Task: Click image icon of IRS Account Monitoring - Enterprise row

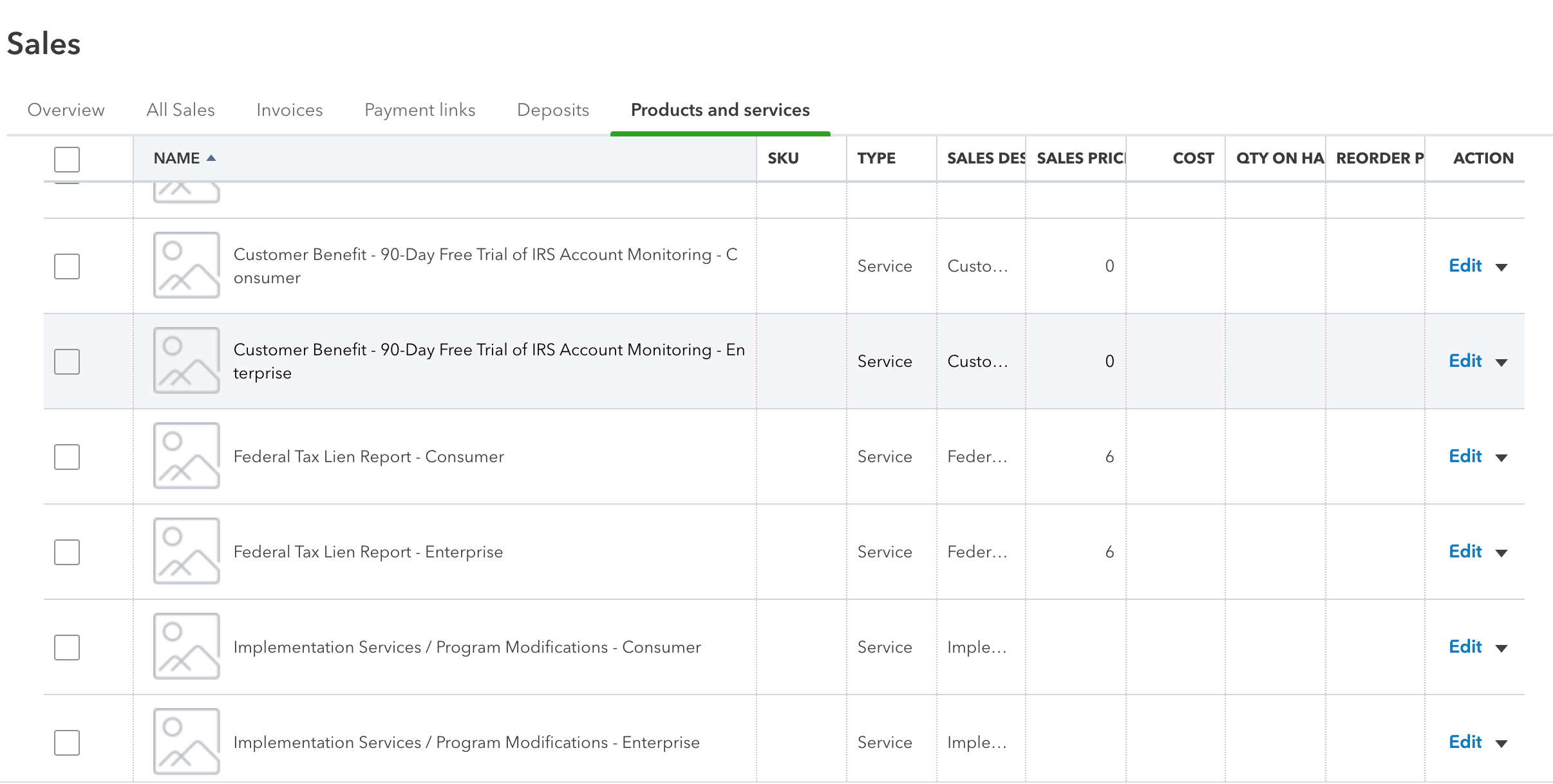Action: (186, 360)
